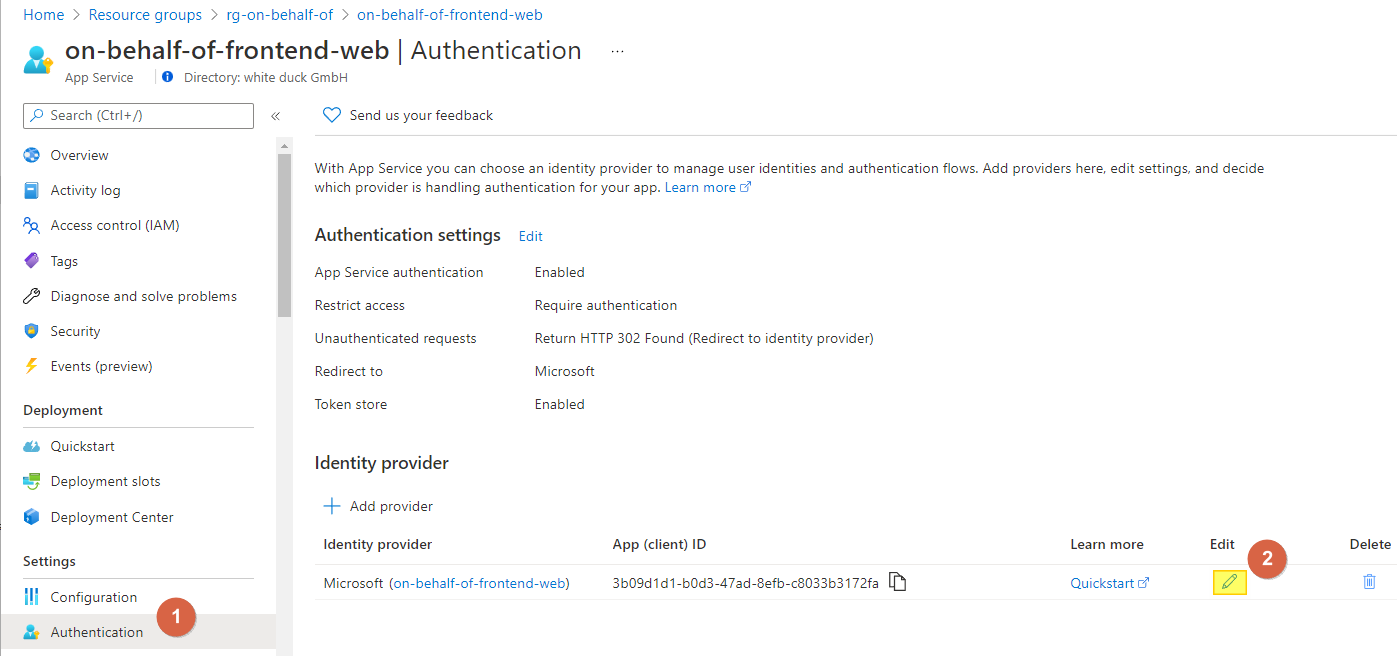This screenshot has height=656, width=1397.
Task: Click on-behalf-of-frontend-web breadcrumb link
Action: click(x=450, y=15)
